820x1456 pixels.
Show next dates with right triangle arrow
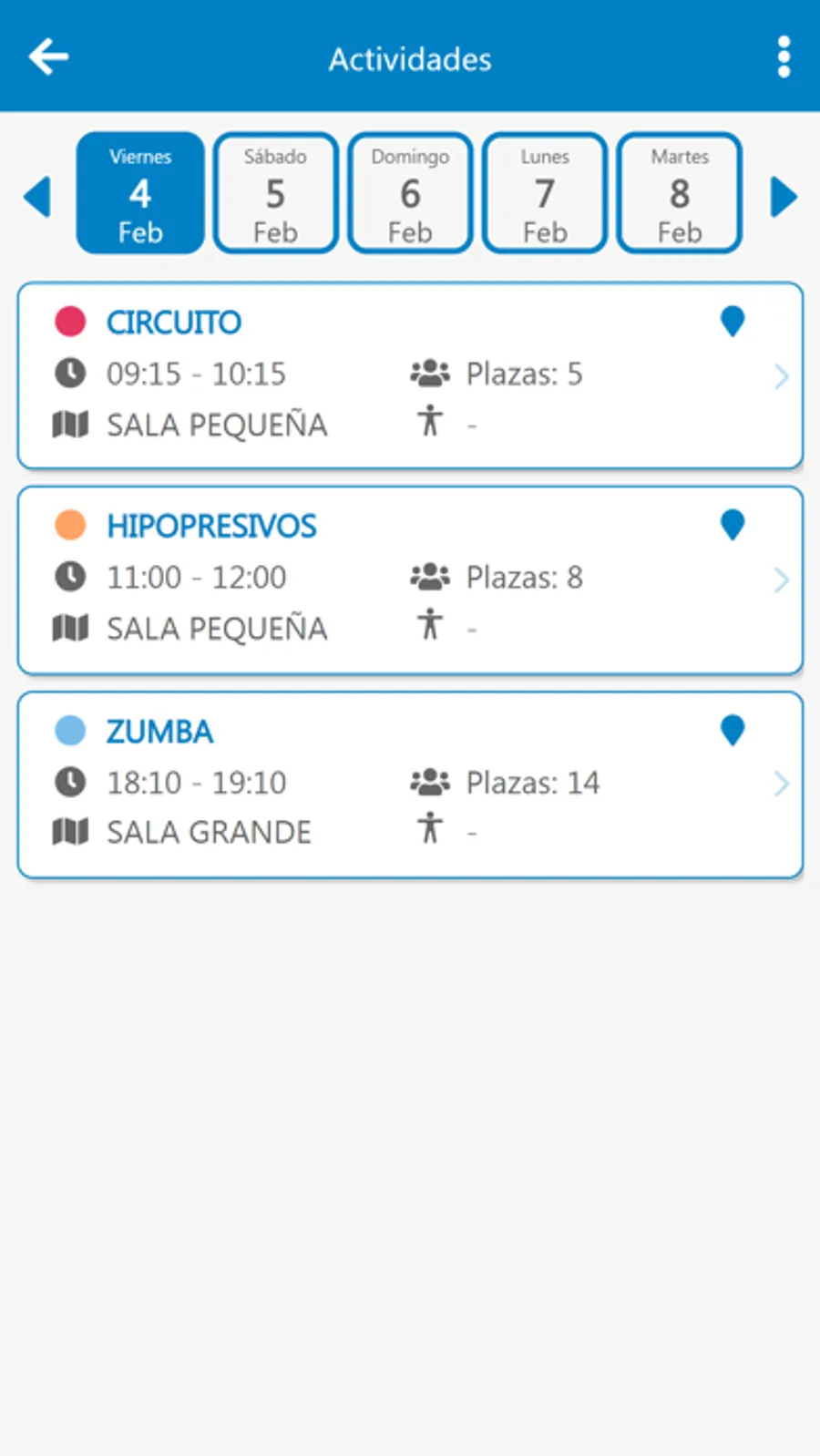click(784, 197)
